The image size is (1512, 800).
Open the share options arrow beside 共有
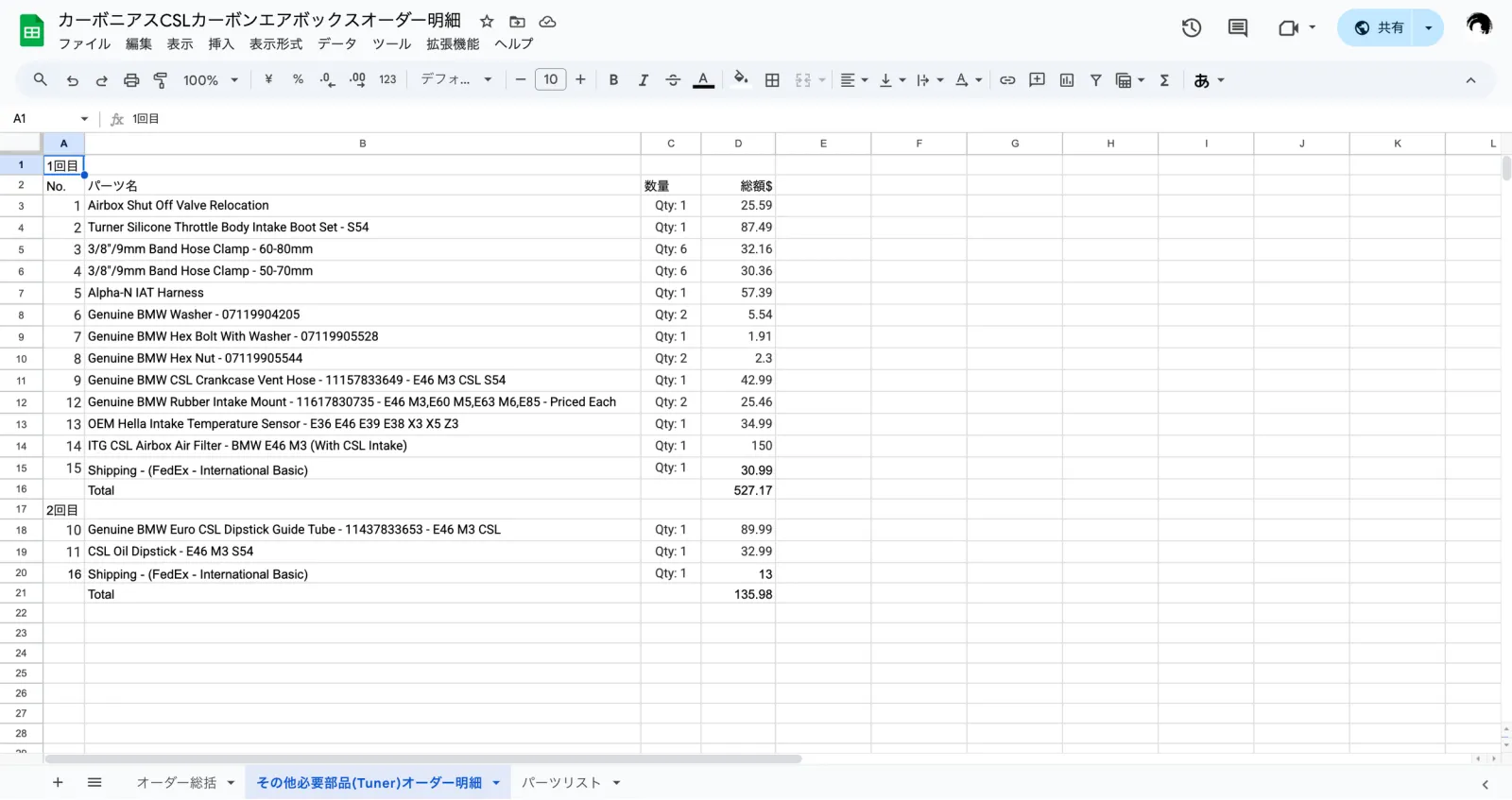(x=1428, y=27)
